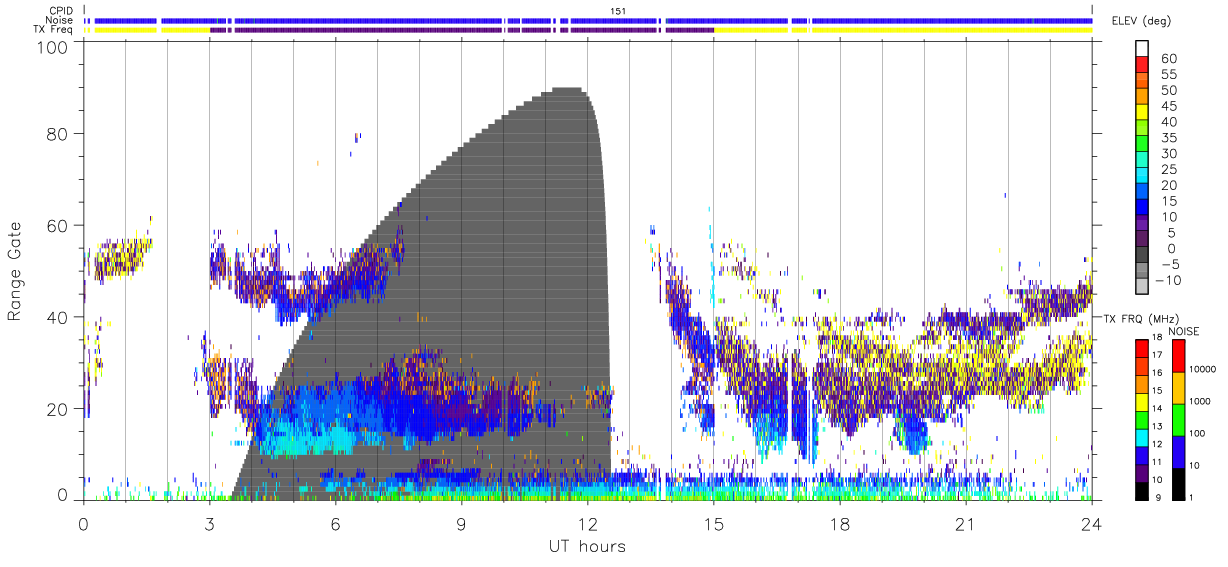Click the 80 tick label on the Range Gate axis
This screenshot has height=567, width=1228.
click(56, 134)
